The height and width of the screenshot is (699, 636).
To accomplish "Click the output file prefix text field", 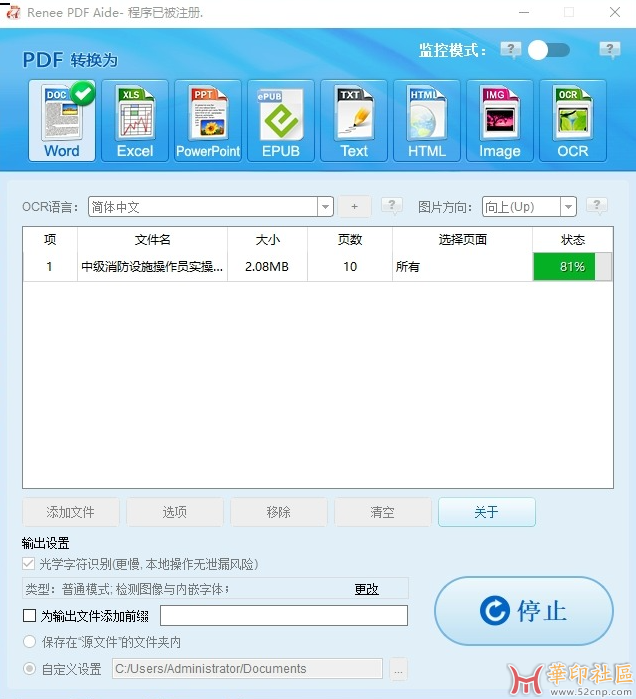I will [284, 616].
